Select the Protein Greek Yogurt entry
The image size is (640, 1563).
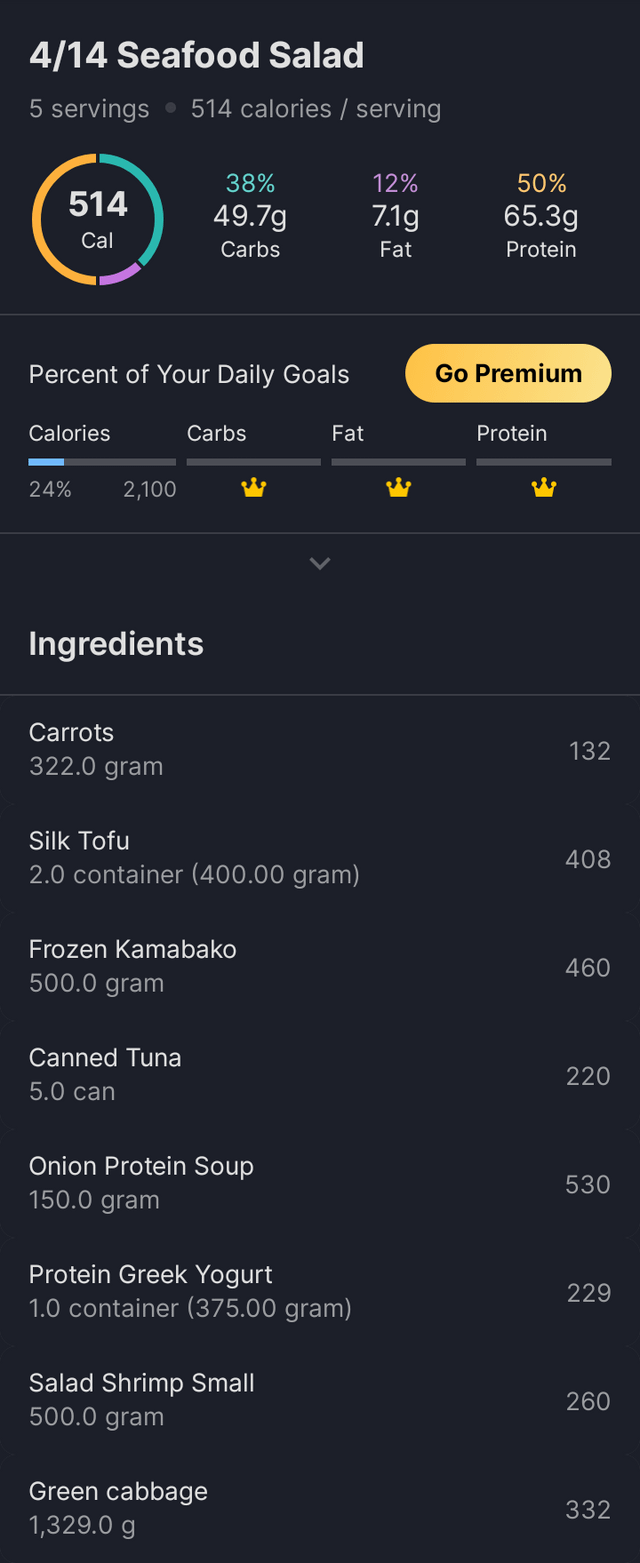320,1292
